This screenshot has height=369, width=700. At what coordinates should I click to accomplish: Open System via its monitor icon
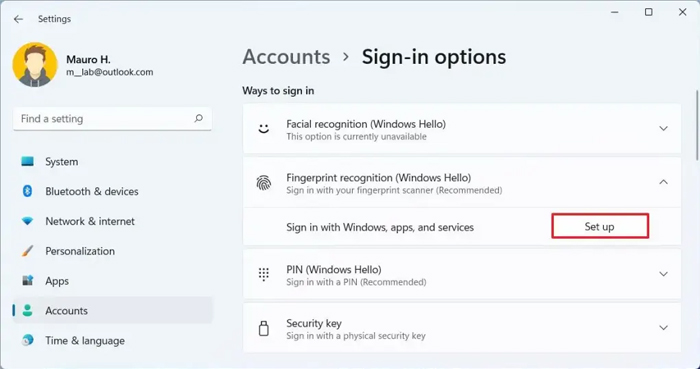point(28,162)
